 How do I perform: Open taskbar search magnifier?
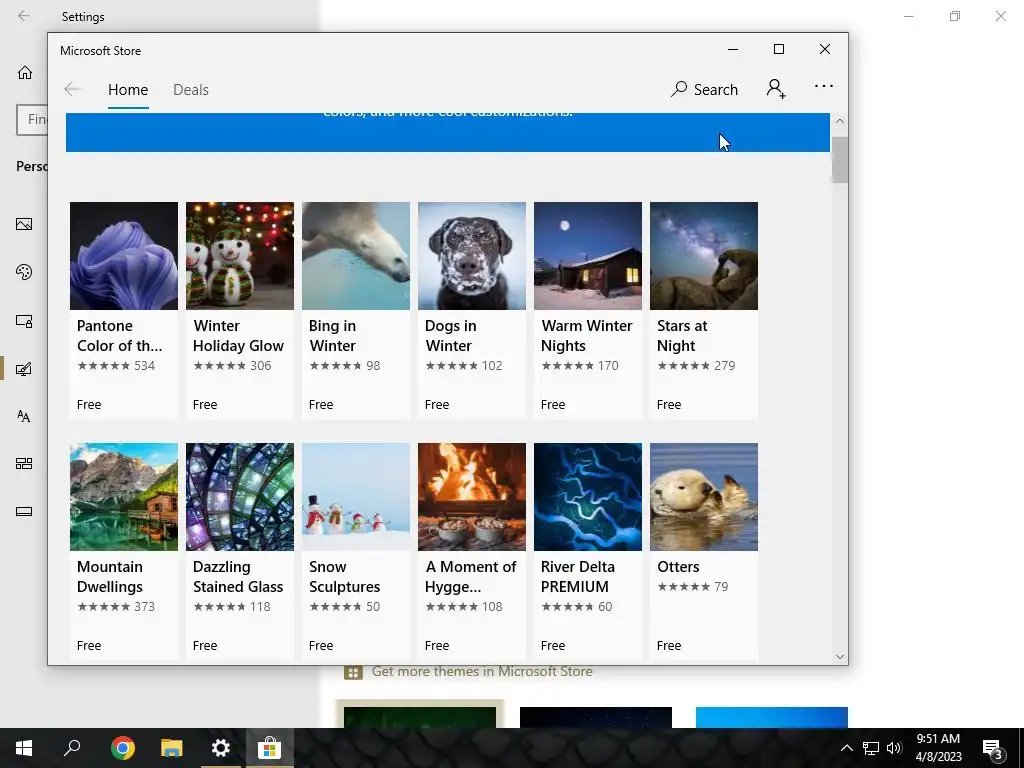point(72,748)
